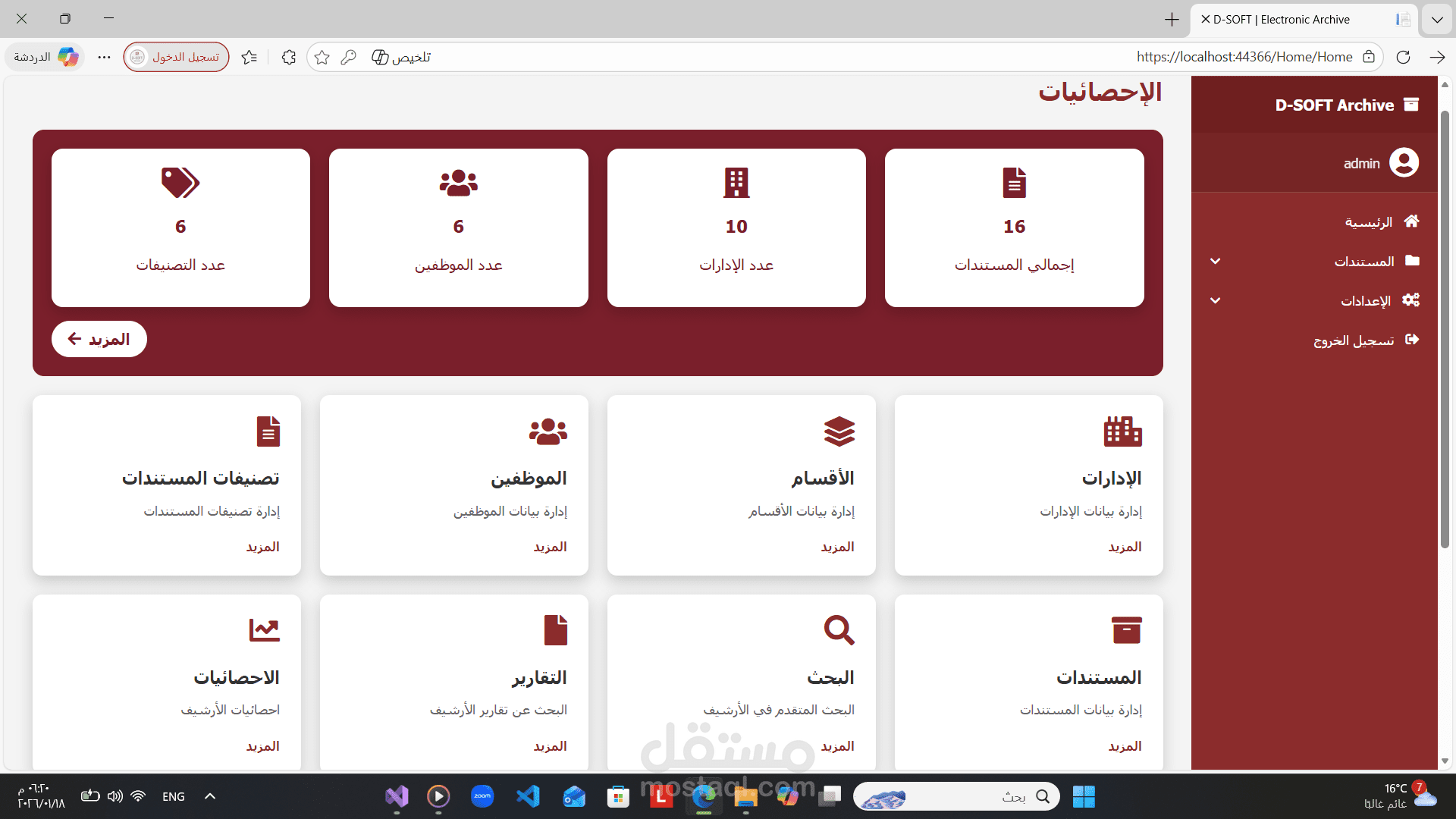The width and height of the screenshot is (1456, 819).
Task: Expand the الإعدادات sidebar menu
Action: pos(1216,300)
